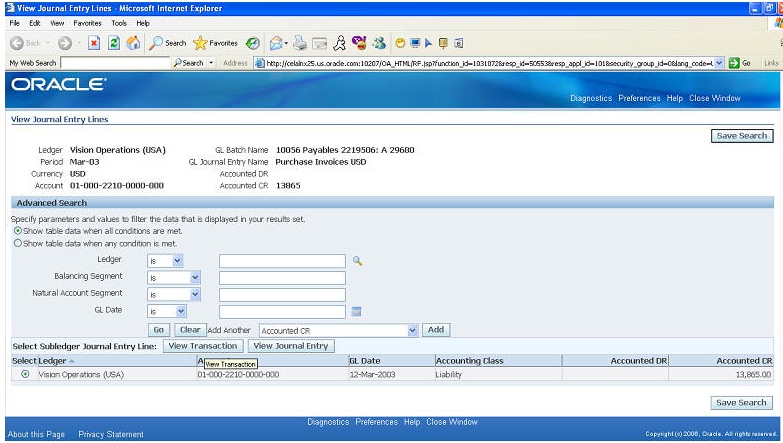
Task: Open the GL Date condition dropdown
Action: tap(167, 312)
